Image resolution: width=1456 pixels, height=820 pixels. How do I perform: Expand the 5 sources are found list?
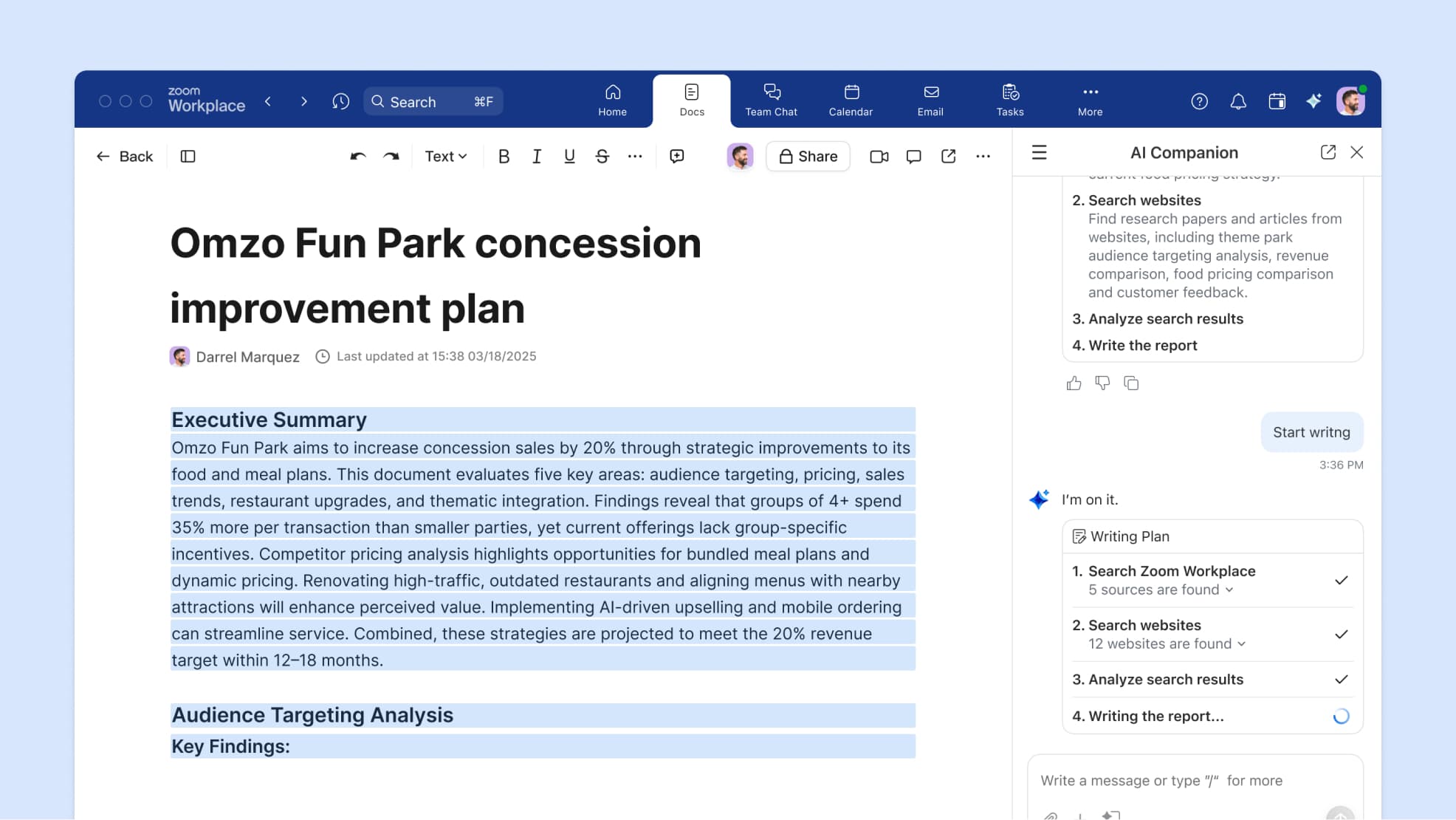click(1161, 590)
